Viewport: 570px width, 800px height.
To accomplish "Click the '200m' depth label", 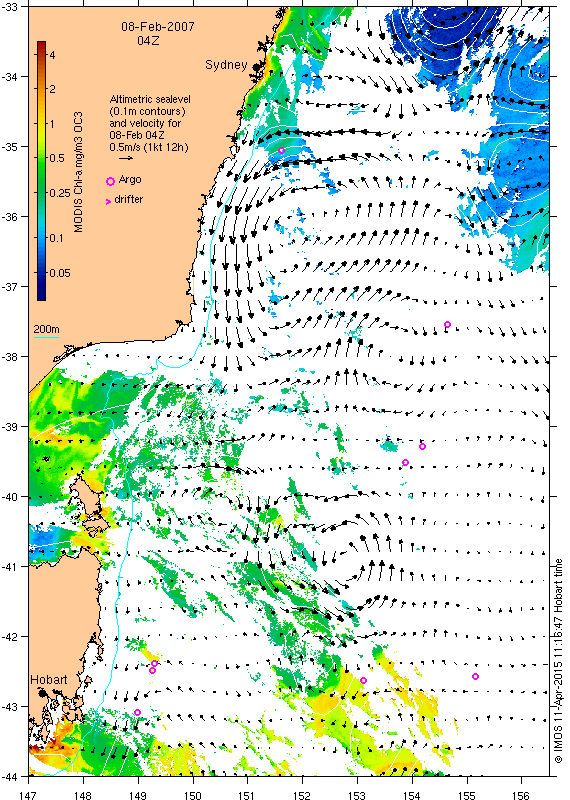I will 46,328.
